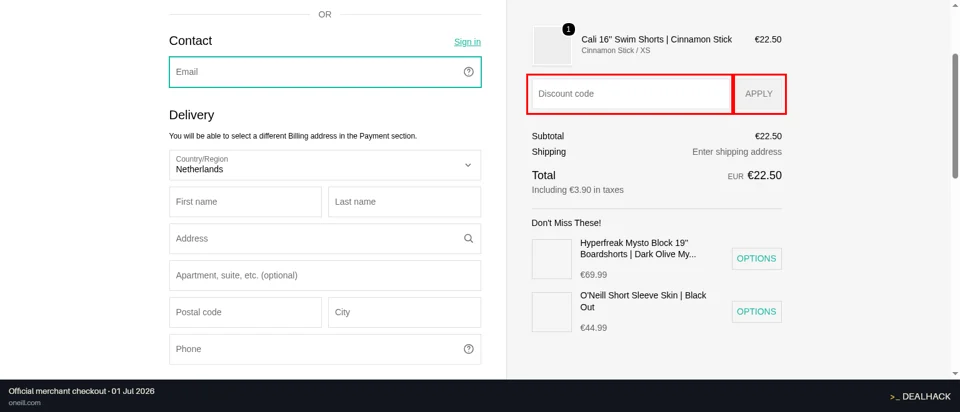Click the 'O'Neill Short Sleeve Skin | Black Out' title
The height and width of the screenshot is (412, 960).
click(643, 301)
